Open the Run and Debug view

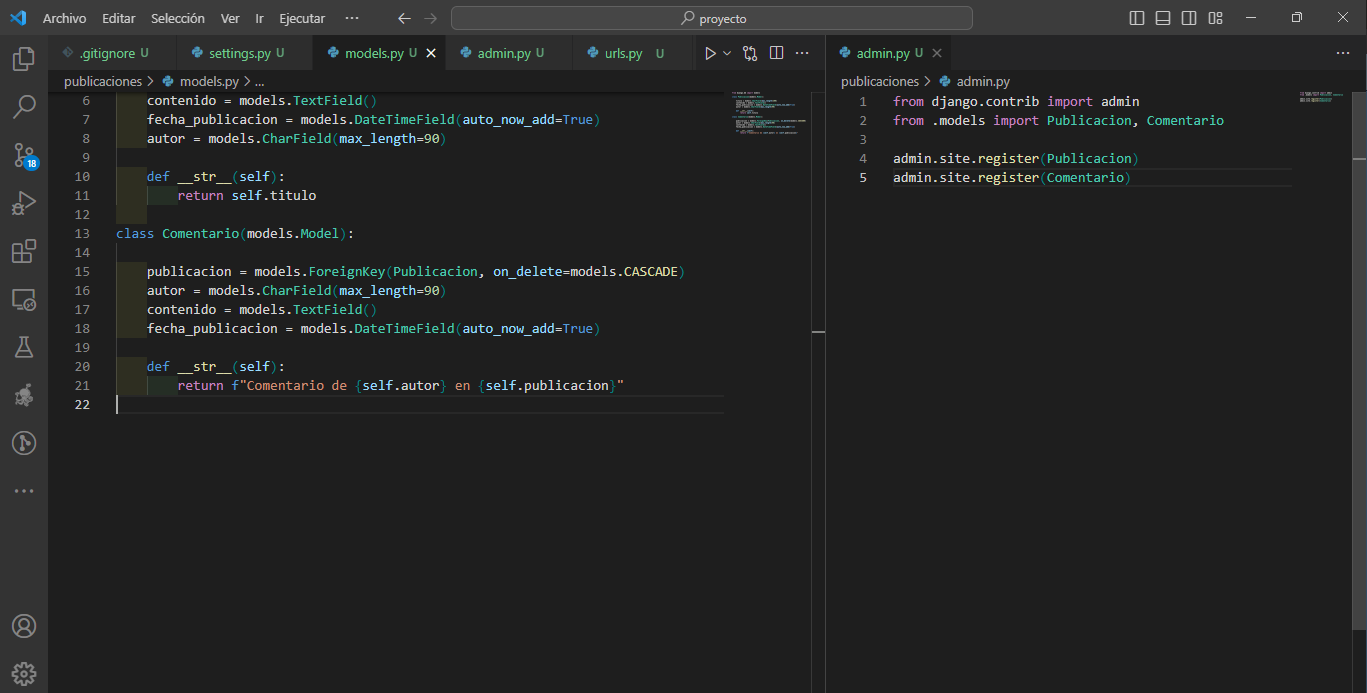point(23,203)
